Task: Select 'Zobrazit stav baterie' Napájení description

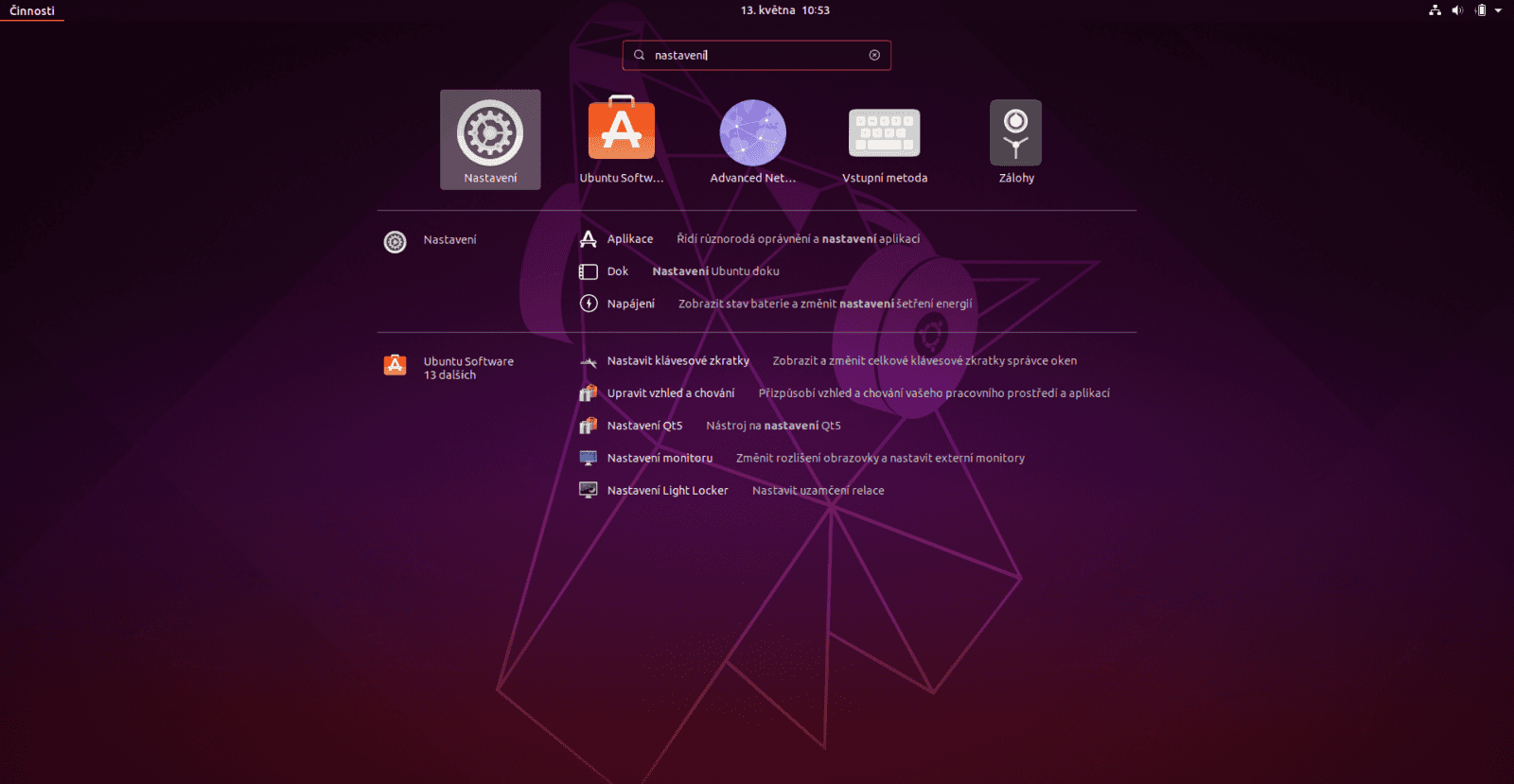Action: [x=825, y=304]
